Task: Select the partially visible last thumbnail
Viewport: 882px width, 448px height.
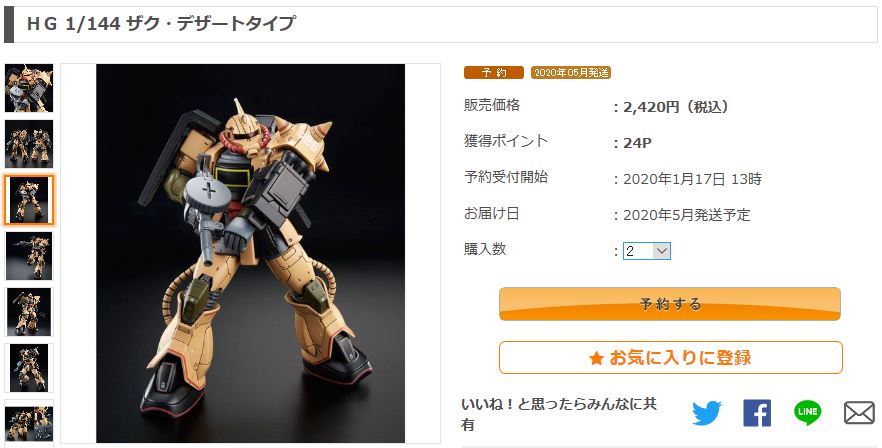Action: click(29, 421)
